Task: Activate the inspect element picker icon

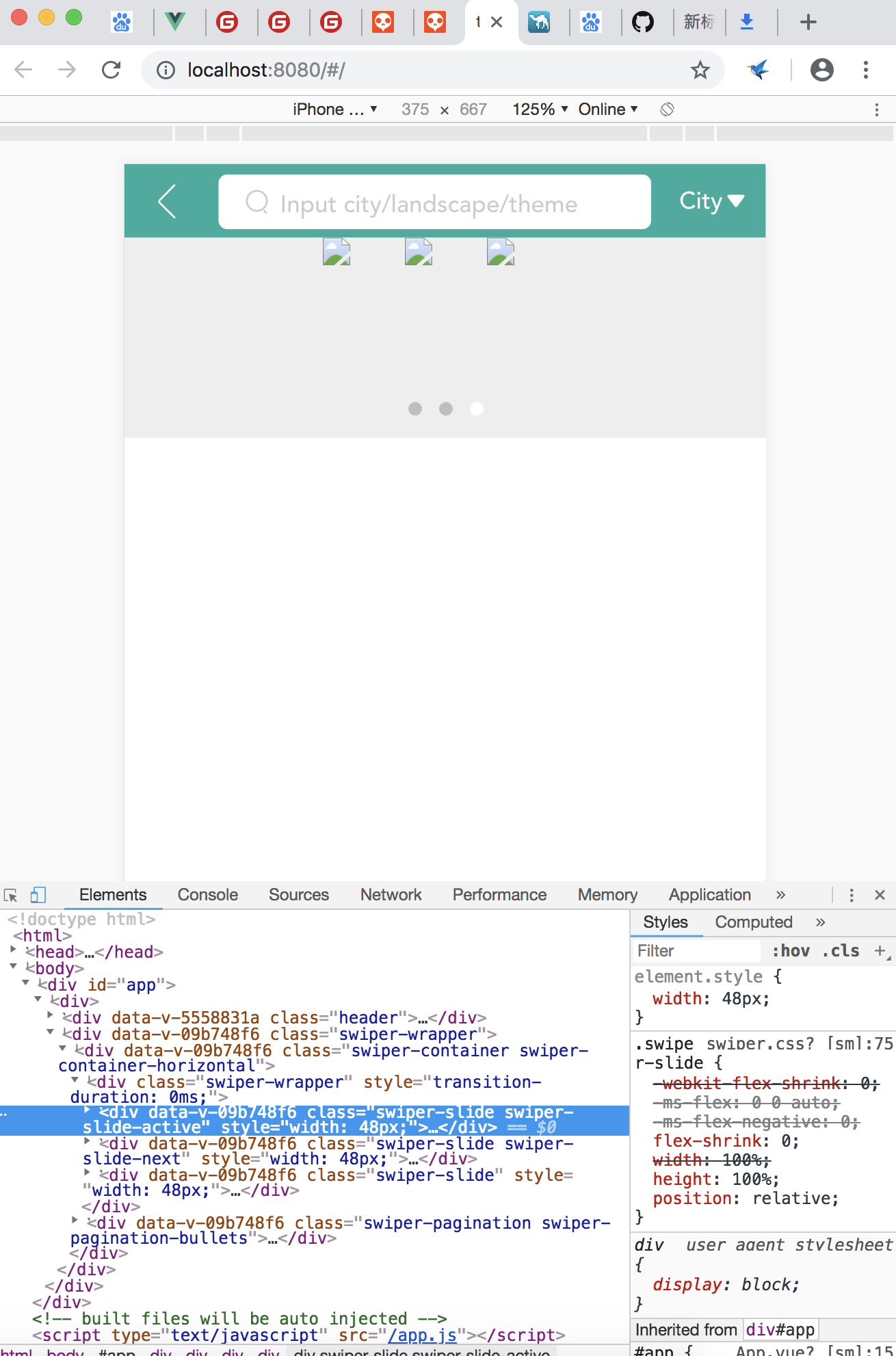Action: [10, 895]
